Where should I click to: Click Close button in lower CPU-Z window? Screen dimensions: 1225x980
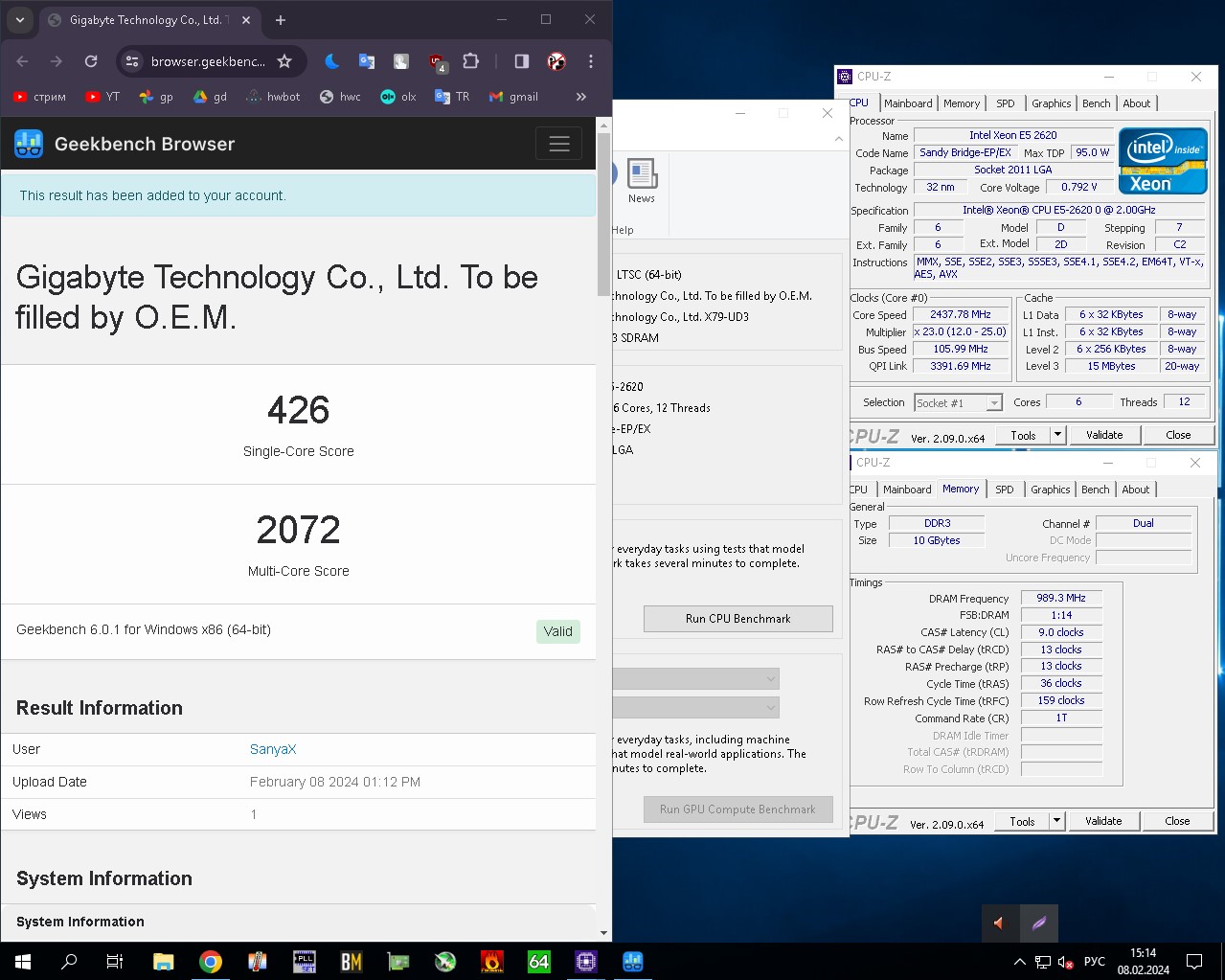click(x=1177, y=821)
